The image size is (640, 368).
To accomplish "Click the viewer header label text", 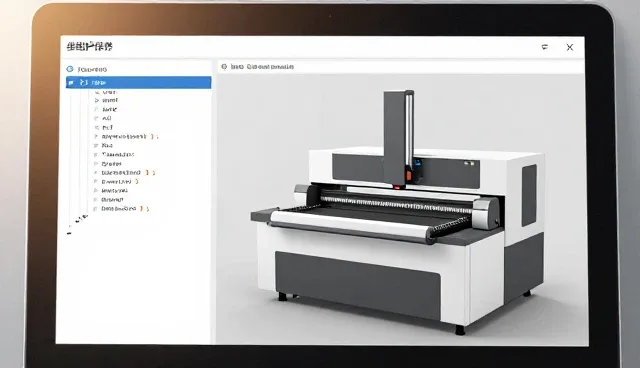I will (262, 67).
